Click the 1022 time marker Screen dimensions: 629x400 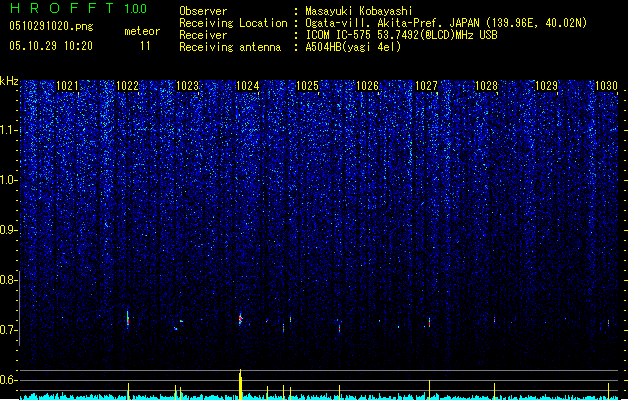(x=127, y=86)
